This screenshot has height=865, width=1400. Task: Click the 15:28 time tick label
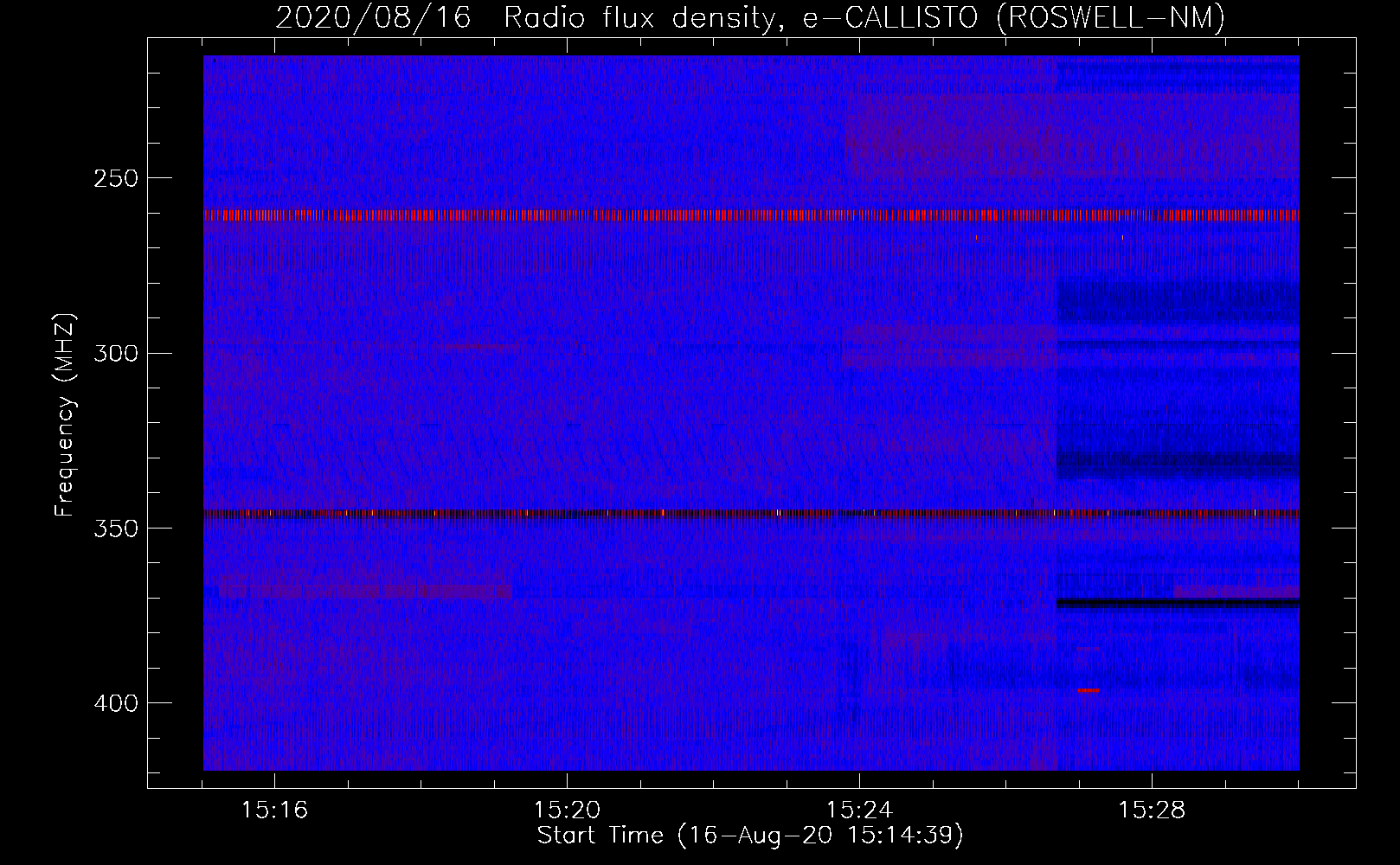pos(1152,811)
